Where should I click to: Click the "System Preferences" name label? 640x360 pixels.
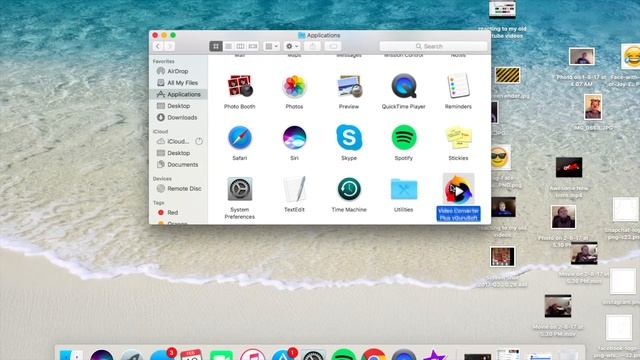[240, 213]
